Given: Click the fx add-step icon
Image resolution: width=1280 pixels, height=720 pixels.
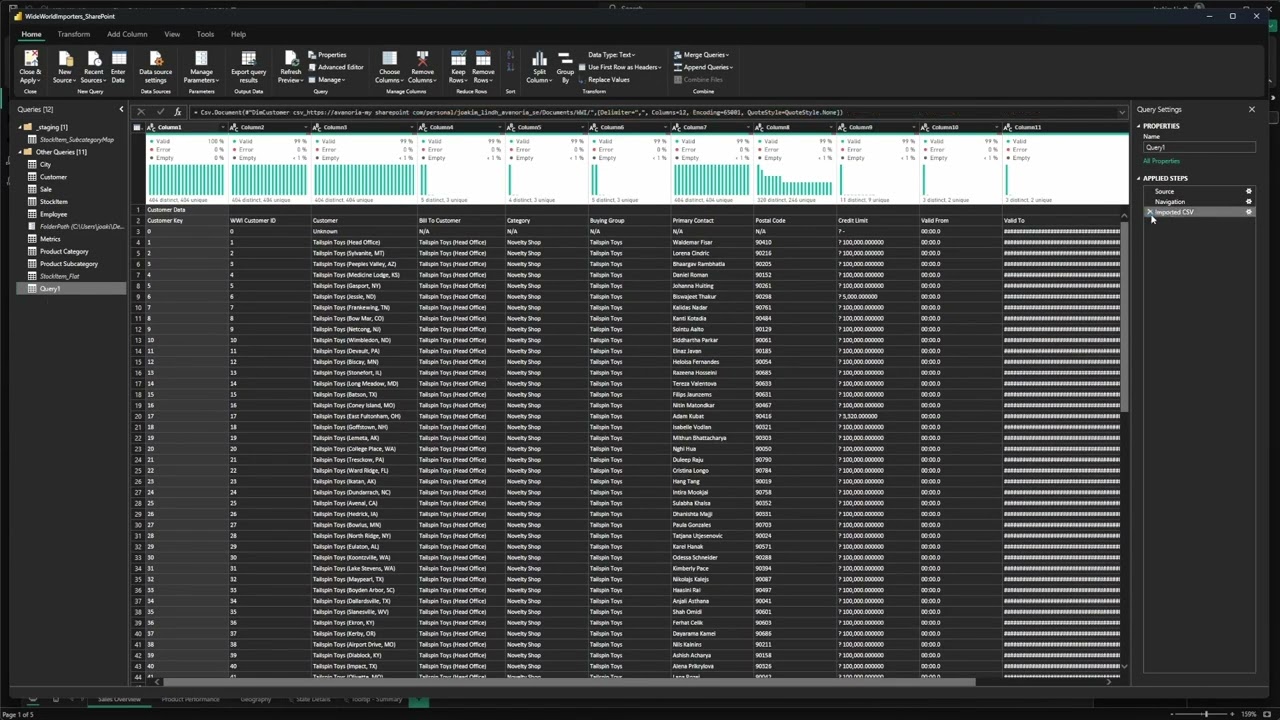Looking at the screenshot, I should click(x=177, y=112).
